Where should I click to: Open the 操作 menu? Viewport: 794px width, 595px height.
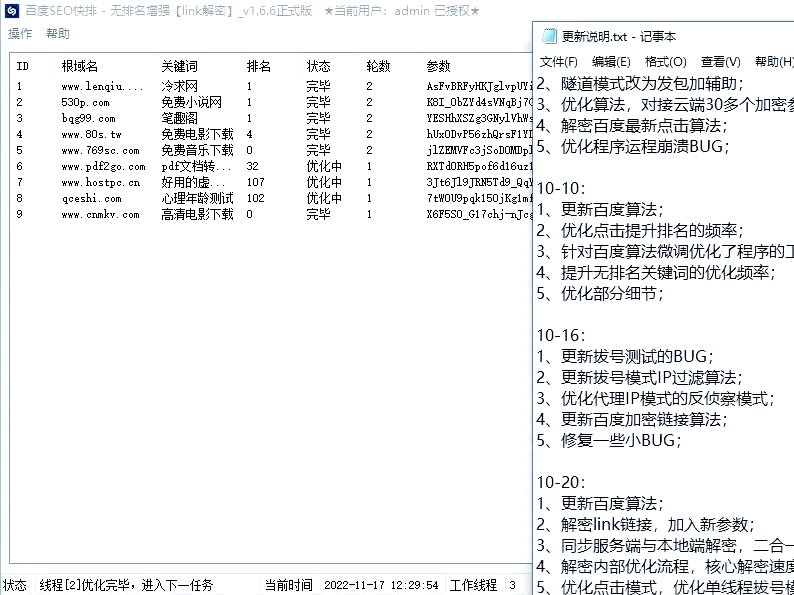click(x=20, y=34)
